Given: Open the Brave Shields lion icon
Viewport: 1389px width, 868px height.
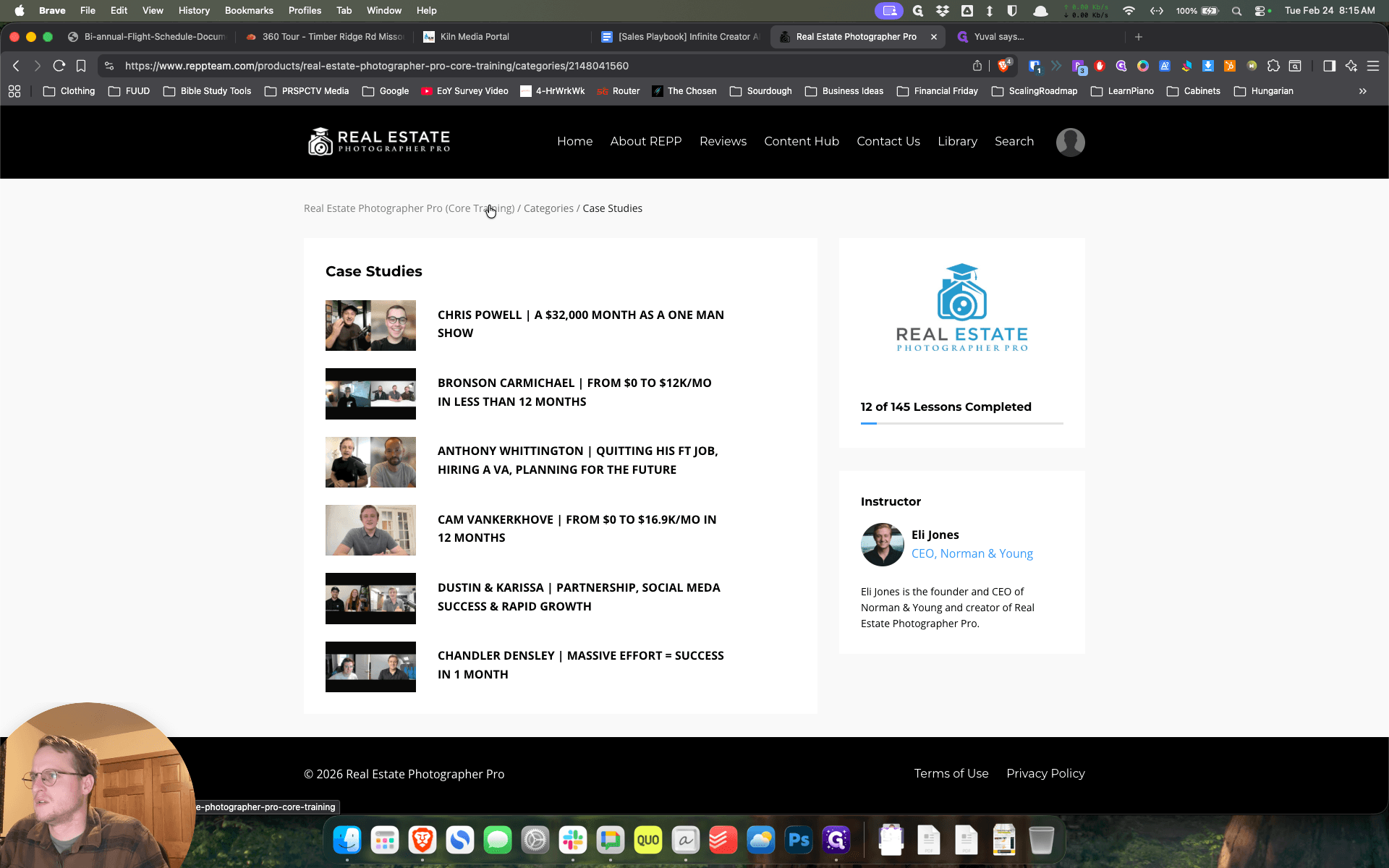Looking at the screenshot, I should pyautogui.click(x=1003, y=66).
